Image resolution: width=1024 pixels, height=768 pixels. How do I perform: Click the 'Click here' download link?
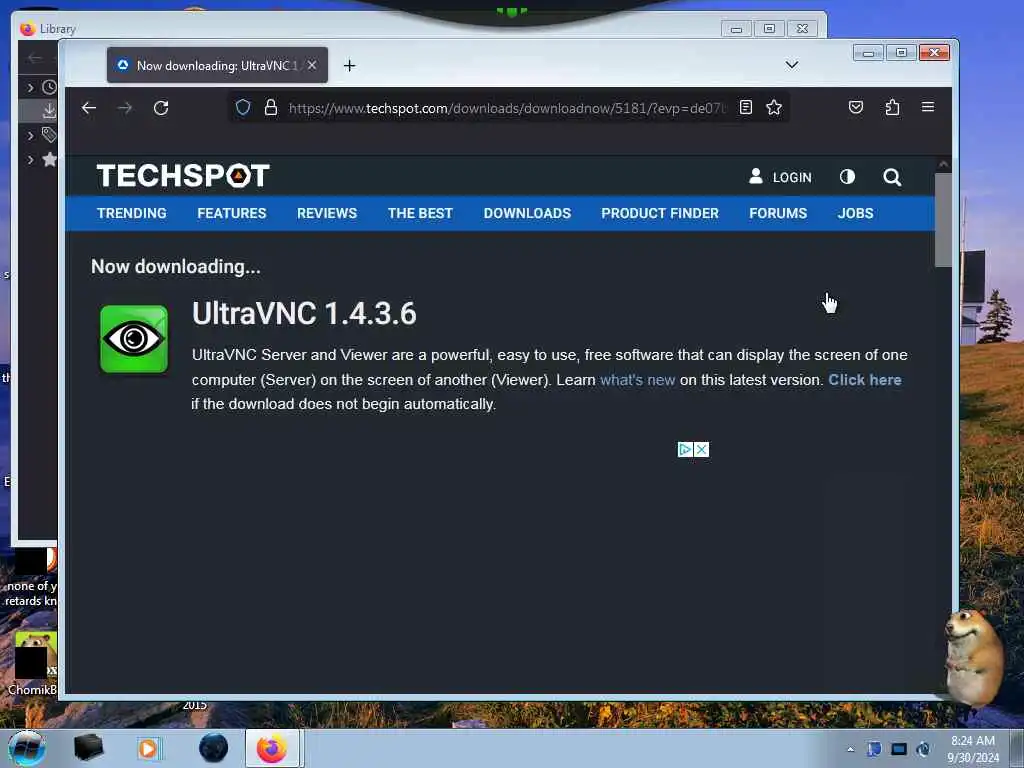865,380
